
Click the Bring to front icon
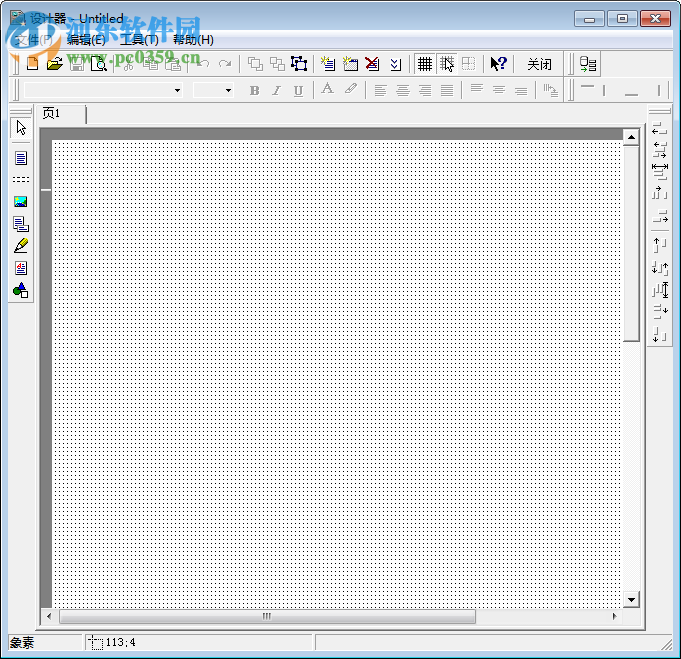pos(255,64)
